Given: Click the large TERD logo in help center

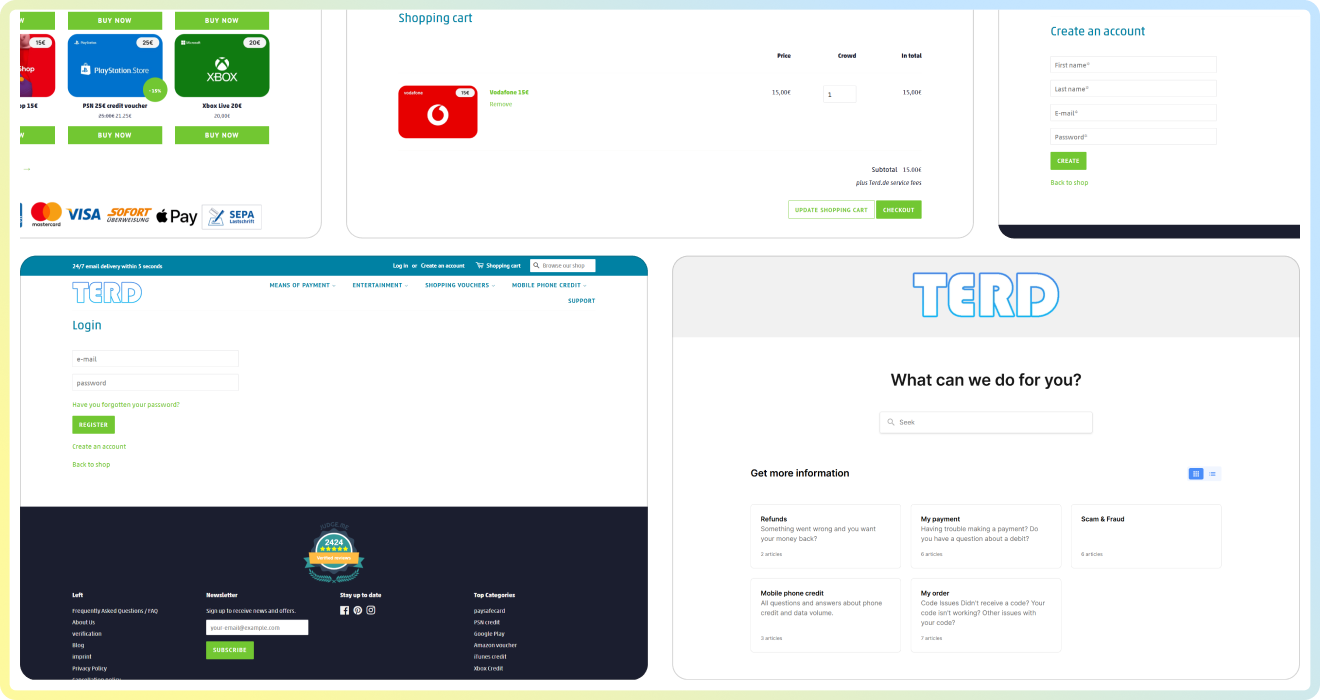Looking at the screenshot, I should point(985,295).
